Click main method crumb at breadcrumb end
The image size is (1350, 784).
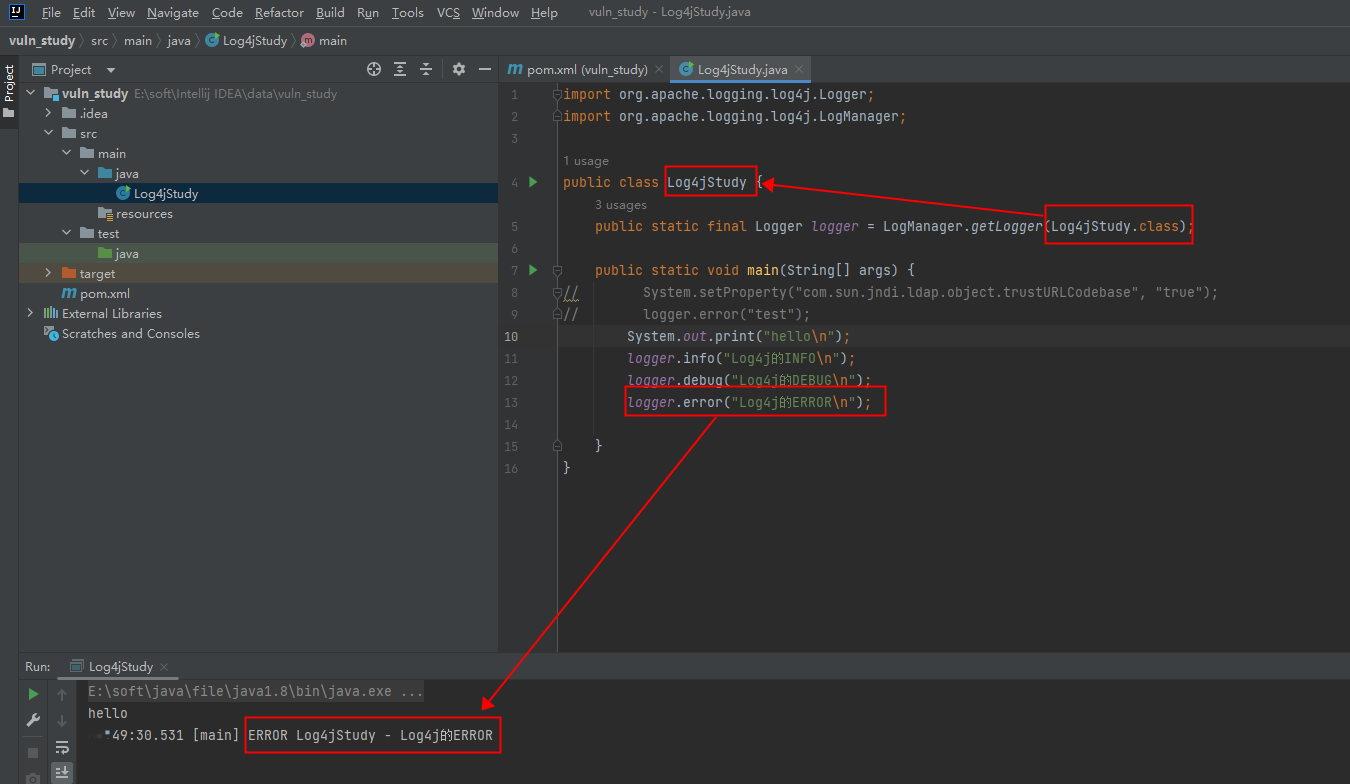pyautogui.click(x=324, y=41)
